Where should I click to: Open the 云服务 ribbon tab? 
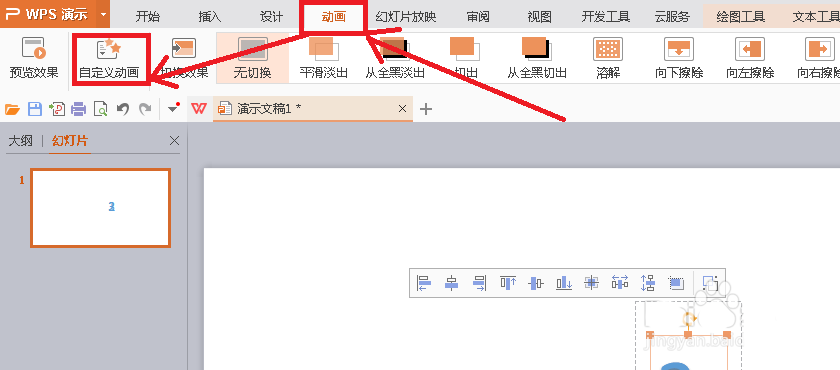(x=672, y=17)
